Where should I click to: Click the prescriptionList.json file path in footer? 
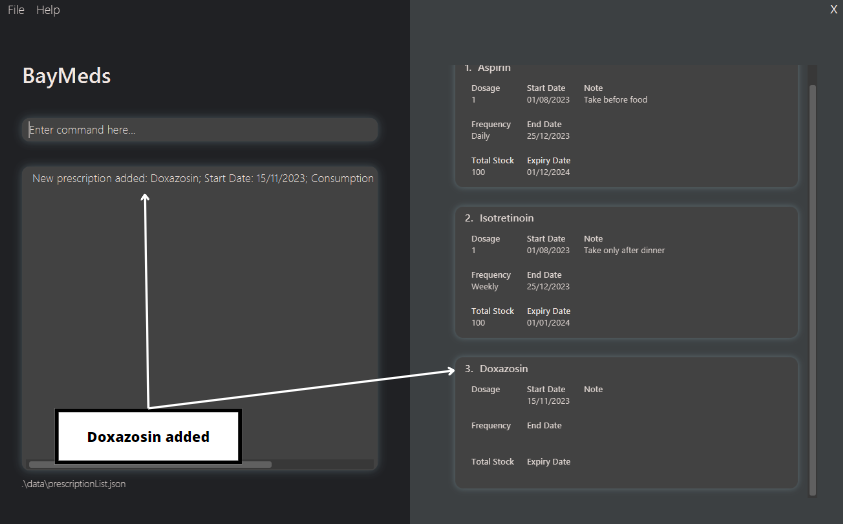pos(74,484)
